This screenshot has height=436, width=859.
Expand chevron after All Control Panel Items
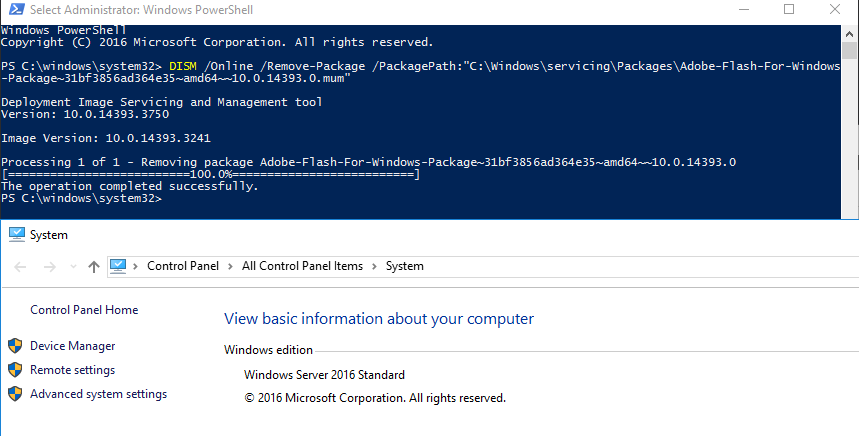(x=374, y=266)
